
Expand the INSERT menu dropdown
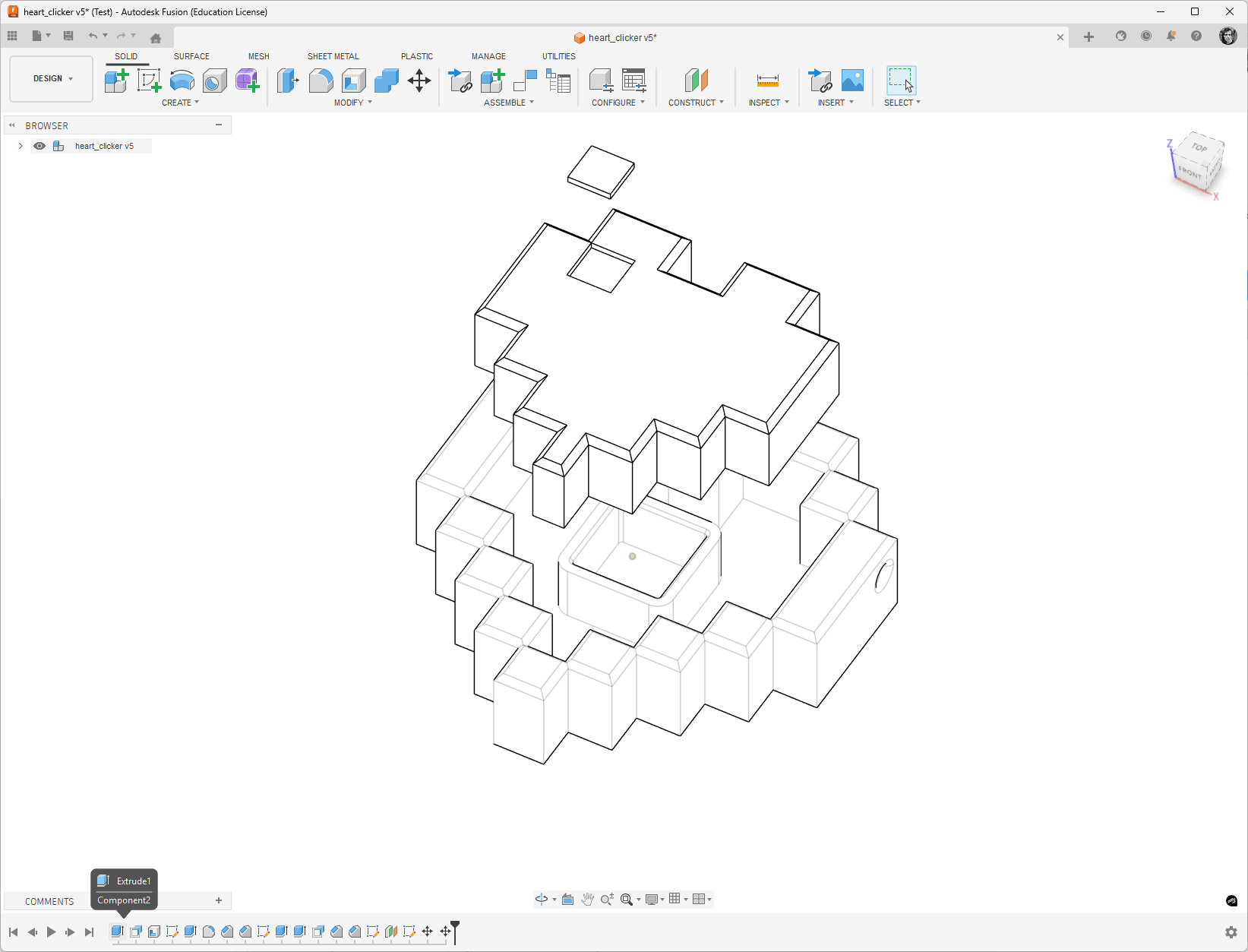pyautogui.click(x=836, y=103)
